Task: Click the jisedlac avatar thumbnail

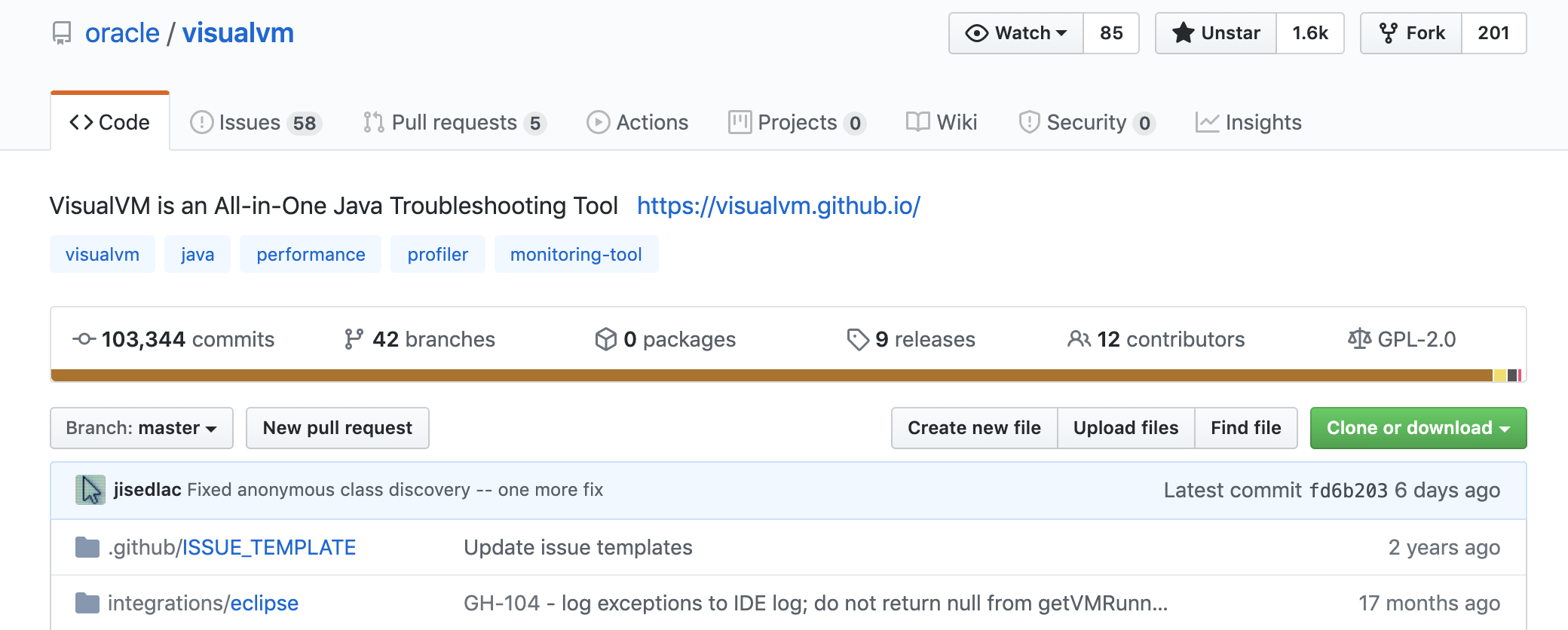Action: point(90,490)
